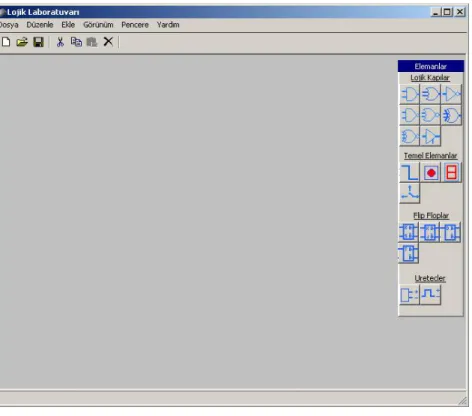Choose the switch element under Temel Elemanlar
Screen dimensions: 472x416
point(409,193)
